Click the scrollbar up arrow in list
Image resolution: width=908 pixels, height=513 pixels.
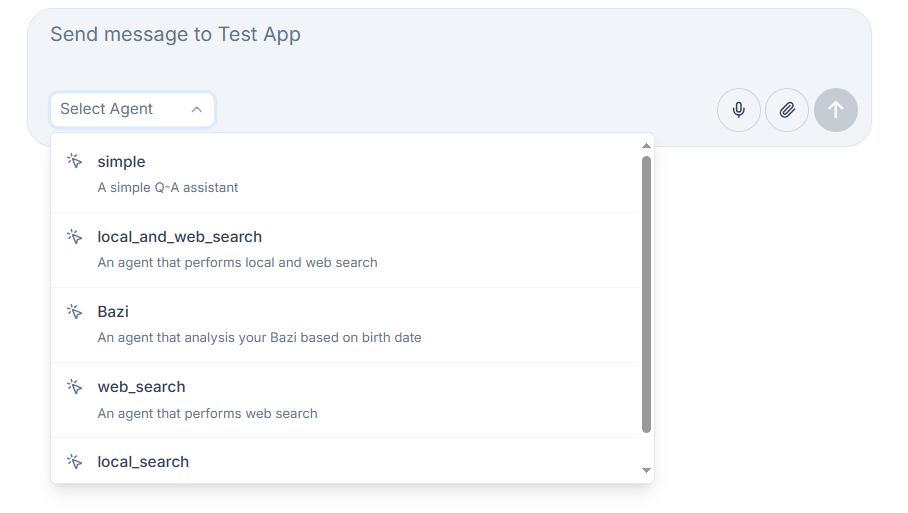(x=646, y=146)
